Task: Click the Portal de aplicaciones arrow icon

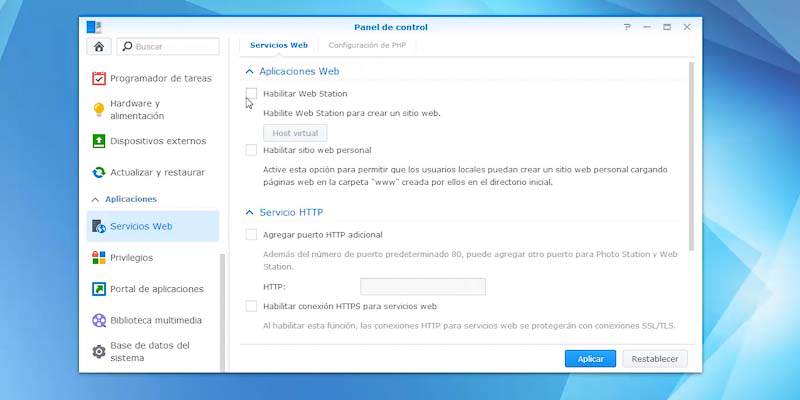Action: click(x=98, y=289)
